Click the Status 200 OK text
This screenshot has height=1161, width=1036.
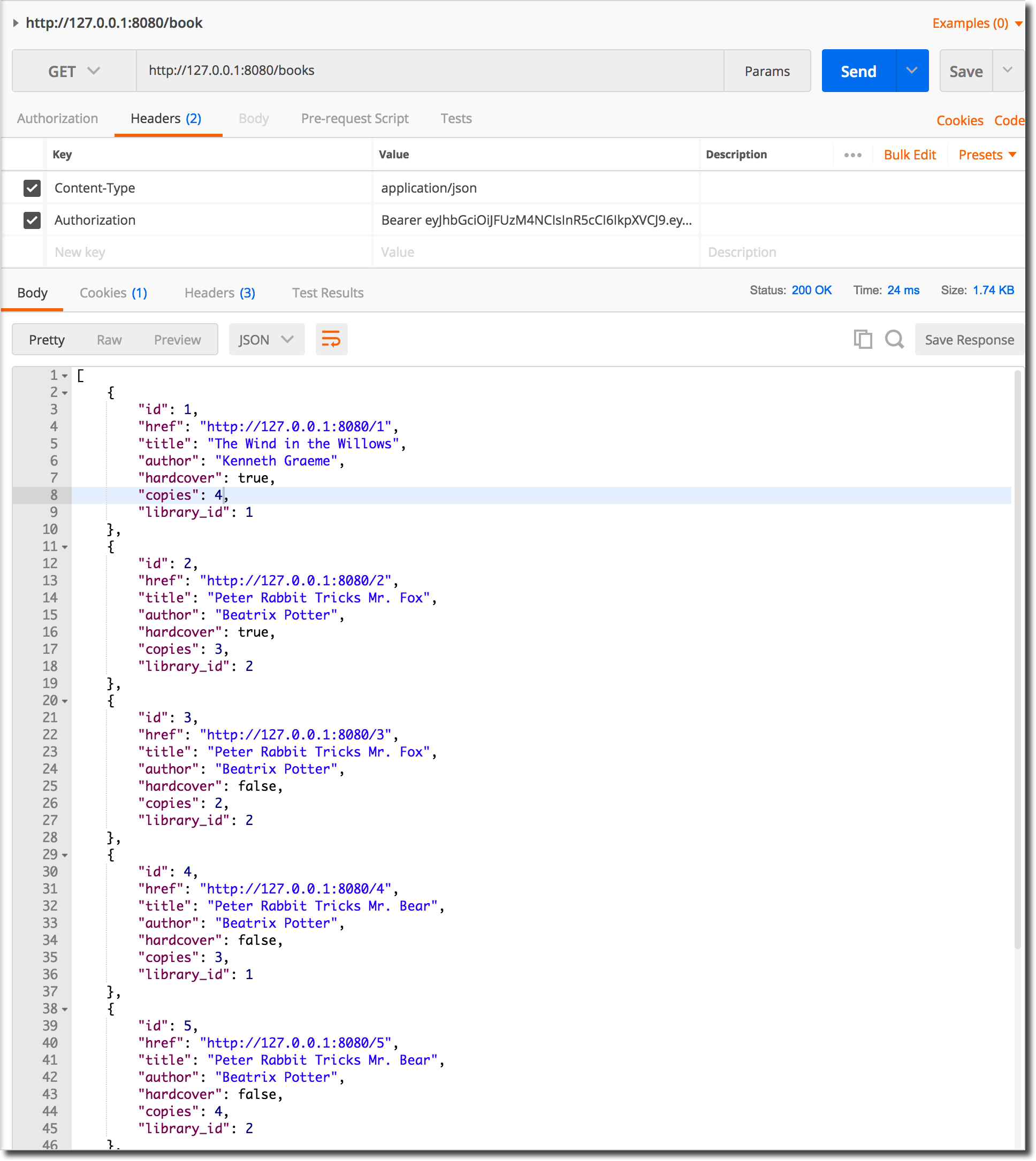791,290
